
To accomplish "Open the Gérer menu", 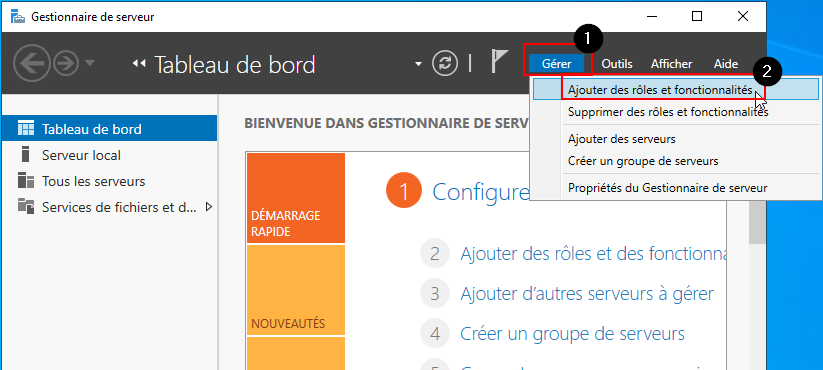I will click(x=557, y=64).
